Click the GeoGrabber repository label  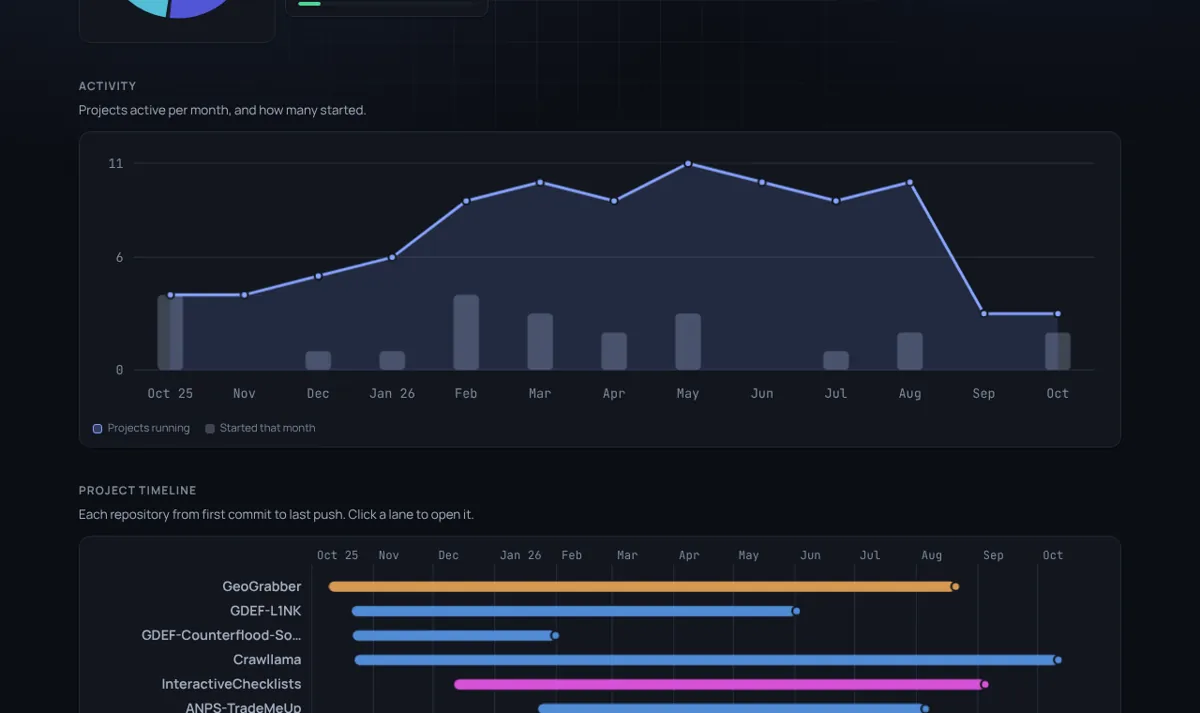click(x=261, y=586)
